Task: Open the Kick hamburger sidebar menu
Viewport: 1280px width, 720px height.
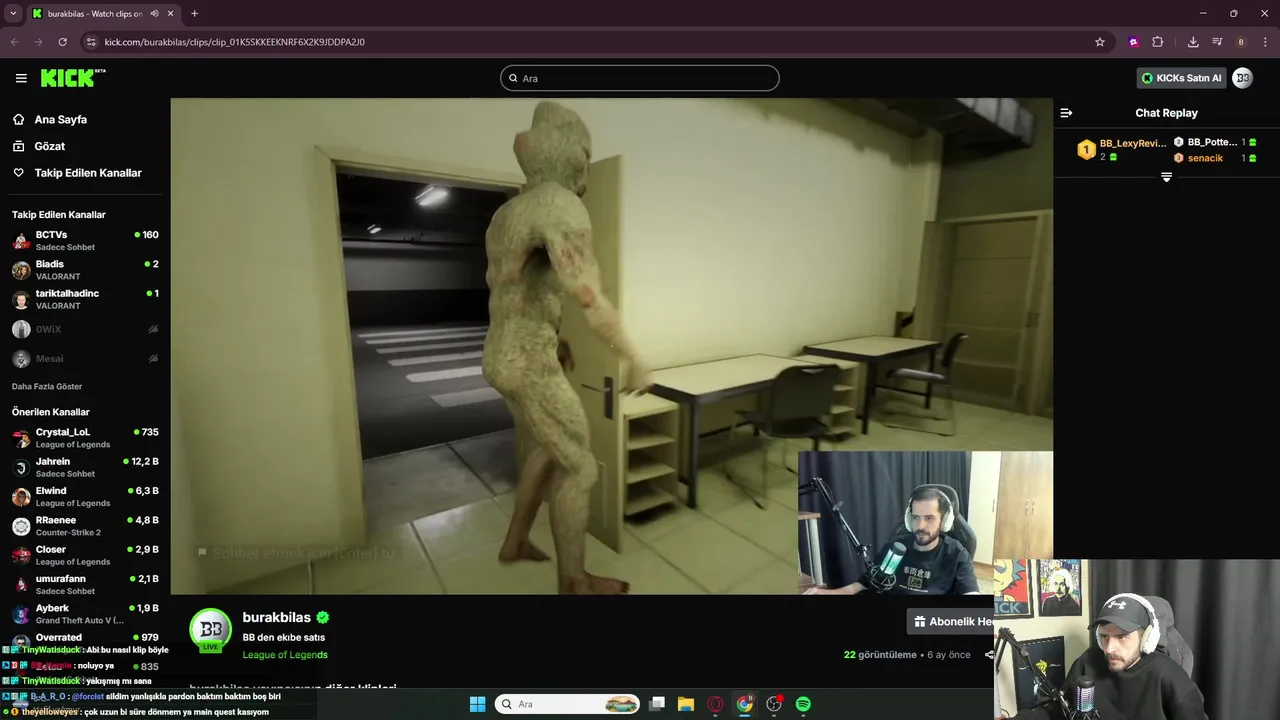Action: click(x=21, y=78)
